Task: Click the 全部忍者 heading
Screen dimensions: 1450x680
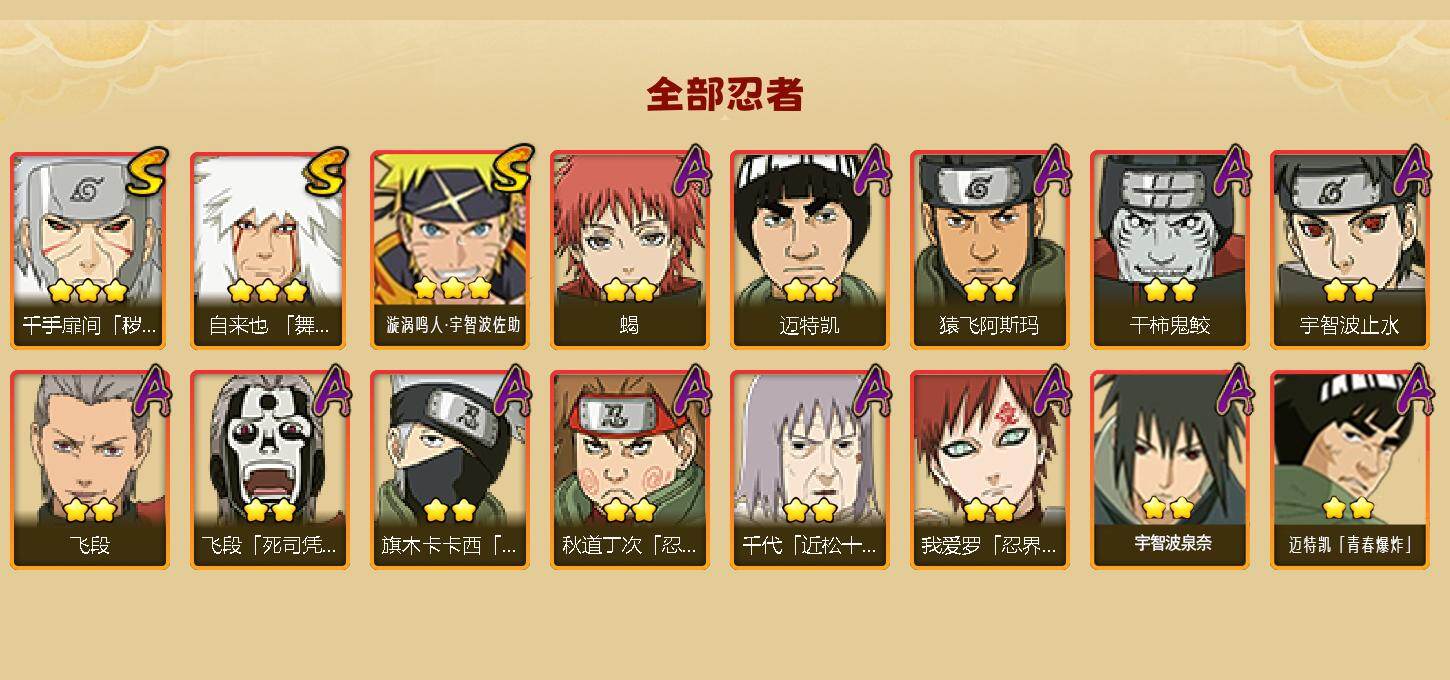Action: (x=725, y=95)
